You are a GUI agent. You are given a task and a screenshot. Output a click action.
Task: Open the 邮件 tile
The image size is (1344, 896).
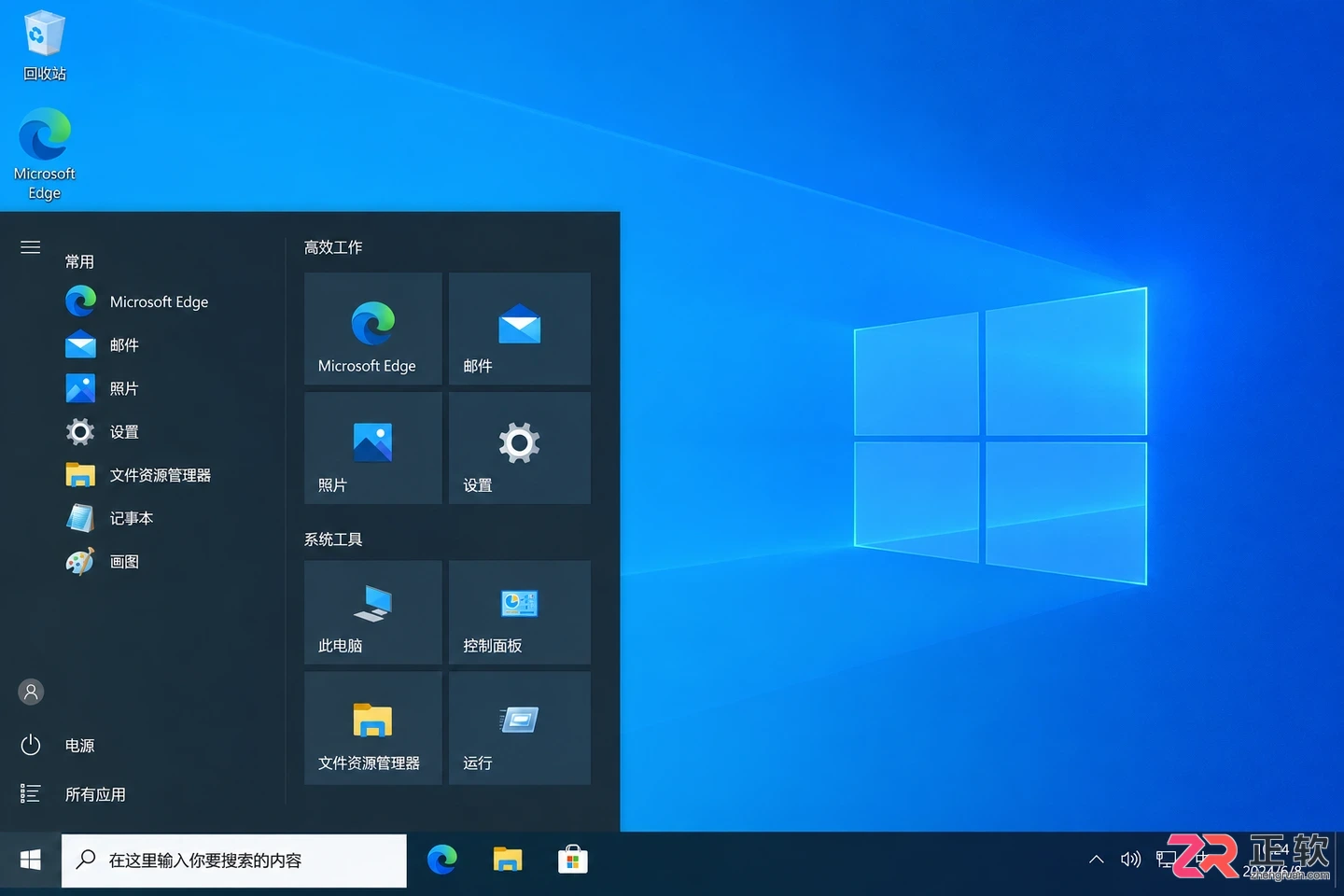pyautogui.click(x=520, y=329)
